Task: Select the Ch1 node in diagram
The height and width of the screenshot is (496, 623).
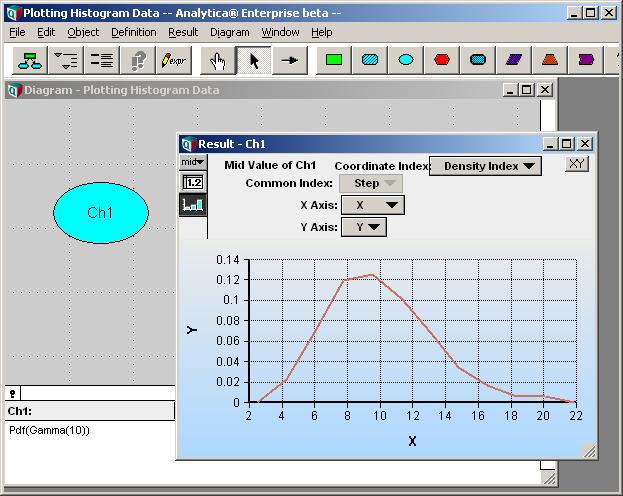Action: 101,213
